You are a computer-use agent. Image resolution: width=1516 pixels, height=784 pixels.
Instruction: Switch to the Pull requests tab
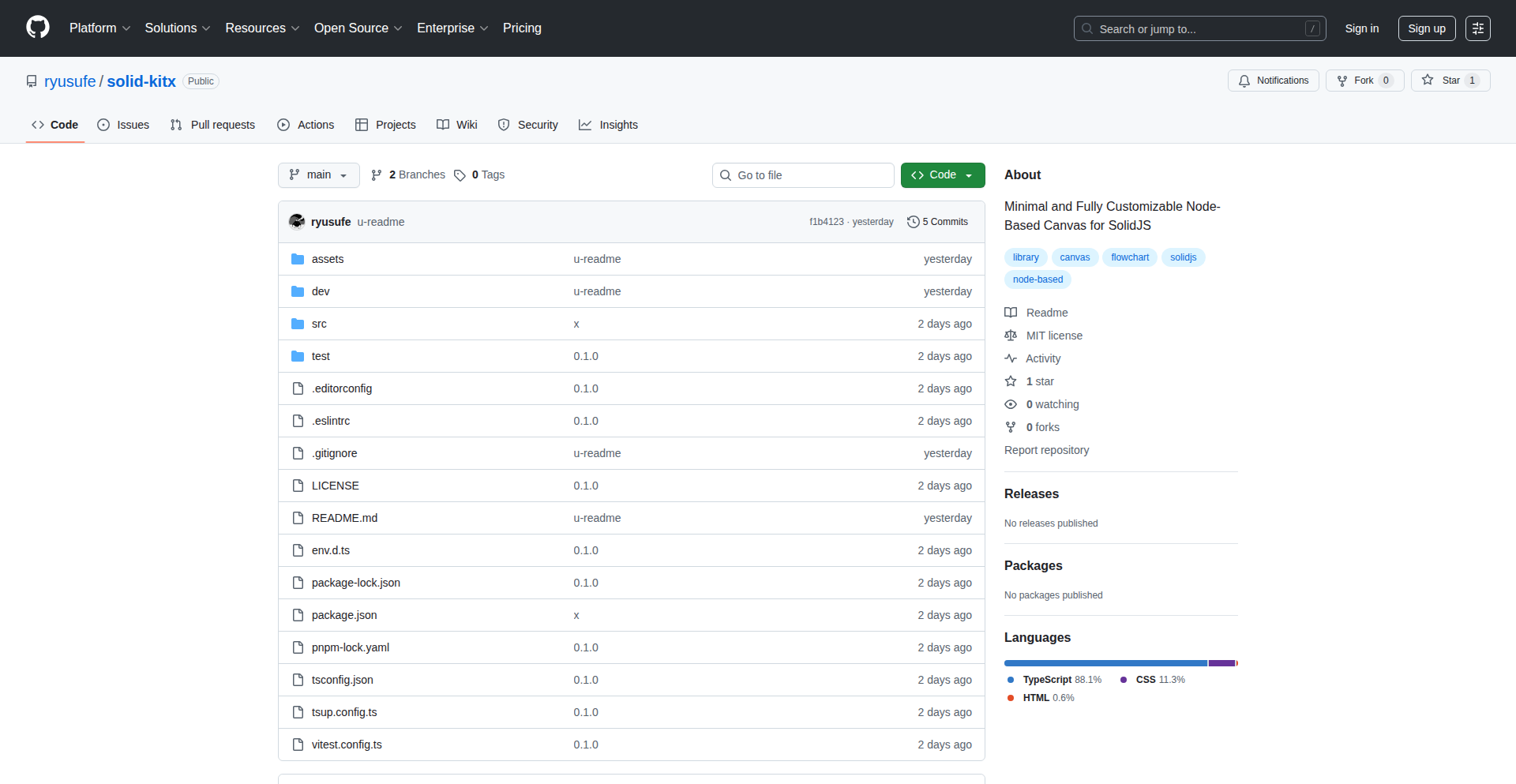point(212,124)
